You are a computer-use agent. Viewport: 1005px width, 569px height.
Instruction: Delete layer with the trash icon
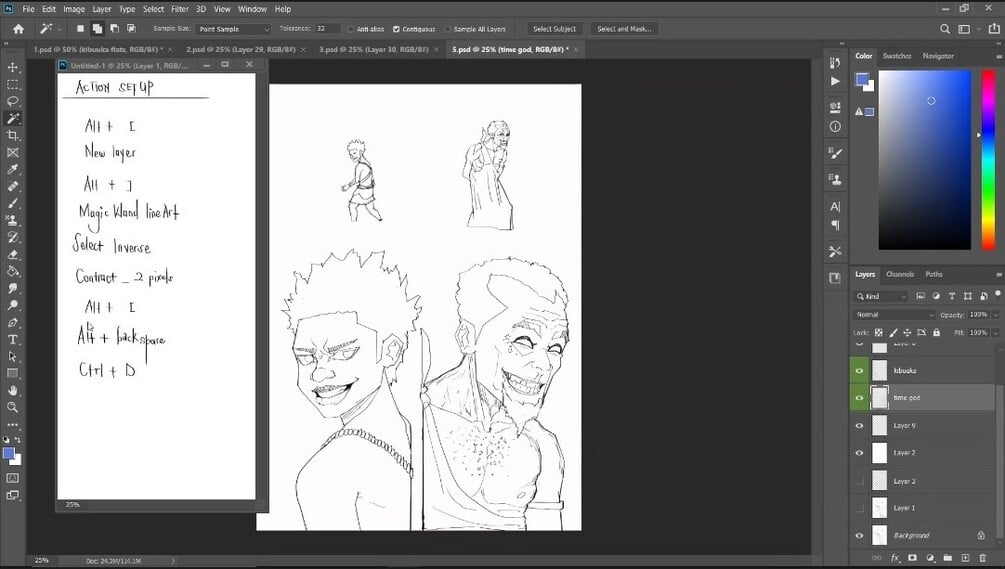(x=983, y=558)
